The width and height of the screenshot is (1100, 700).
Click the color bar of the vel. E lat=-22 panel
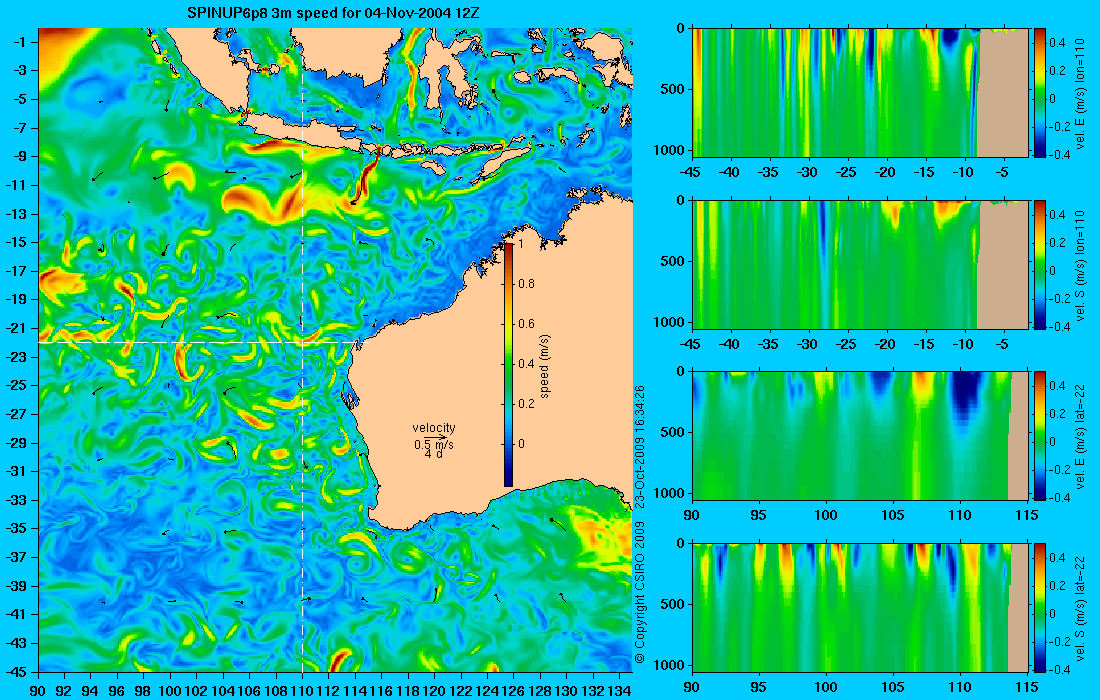[1039, 436]
